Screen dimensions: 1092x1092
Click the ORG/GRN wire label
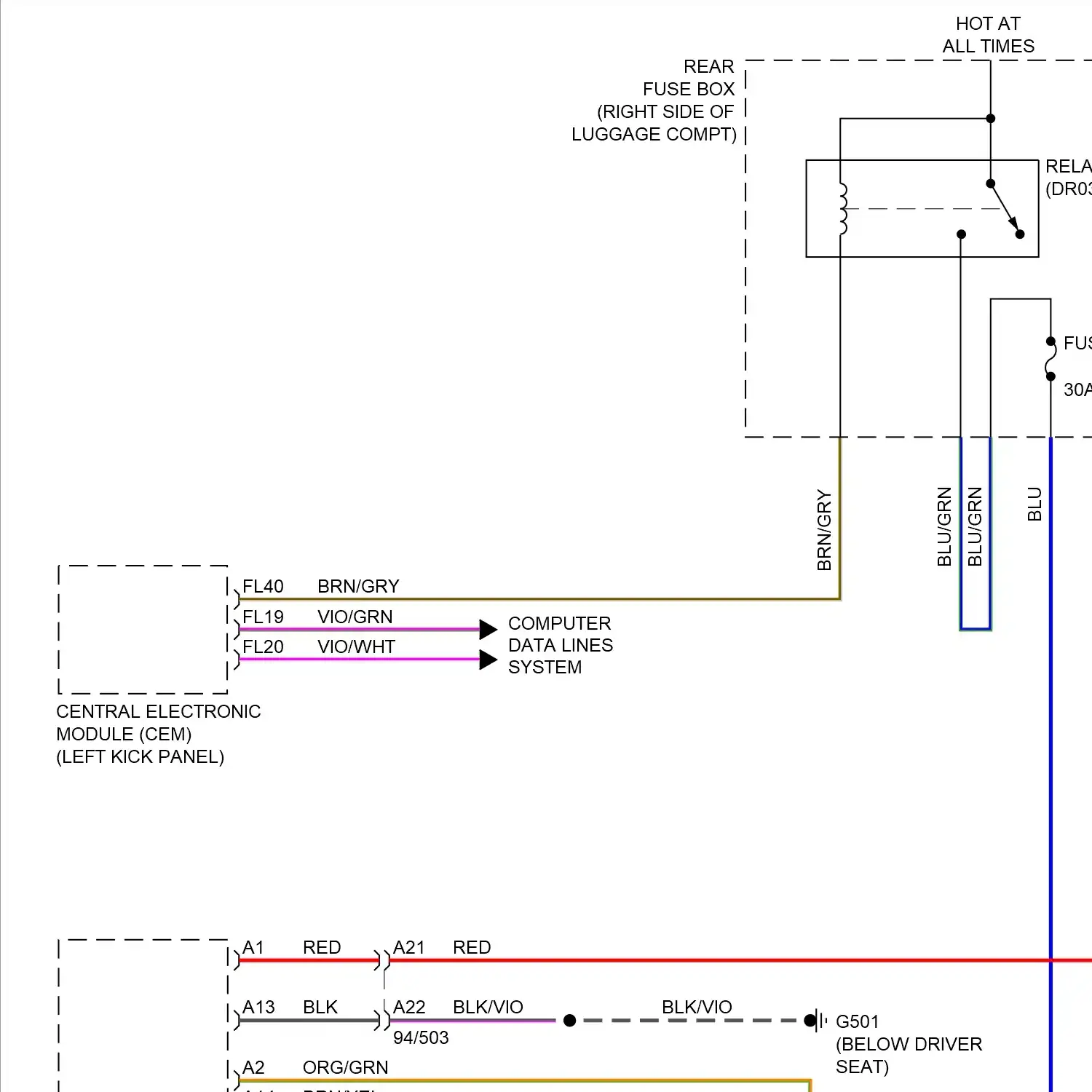[x=345, y=1068]
